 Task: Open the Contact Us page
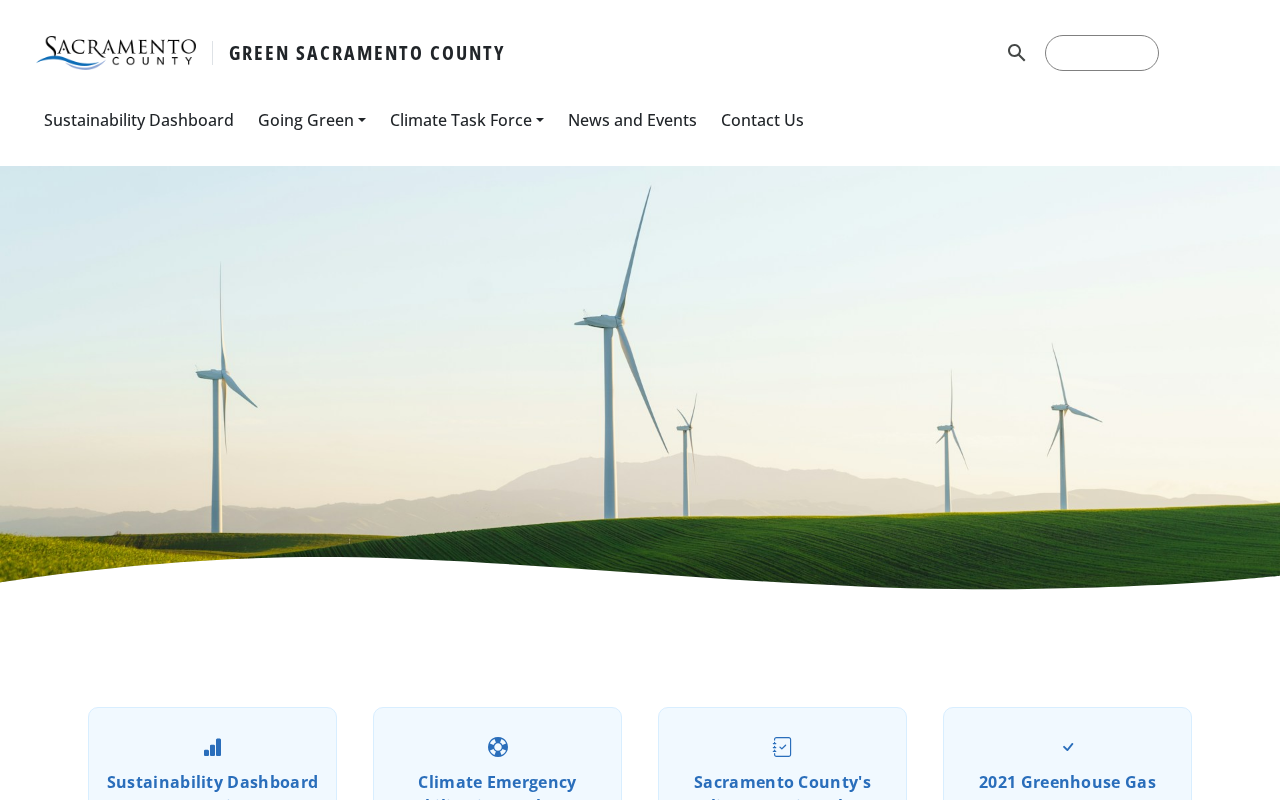762,120
